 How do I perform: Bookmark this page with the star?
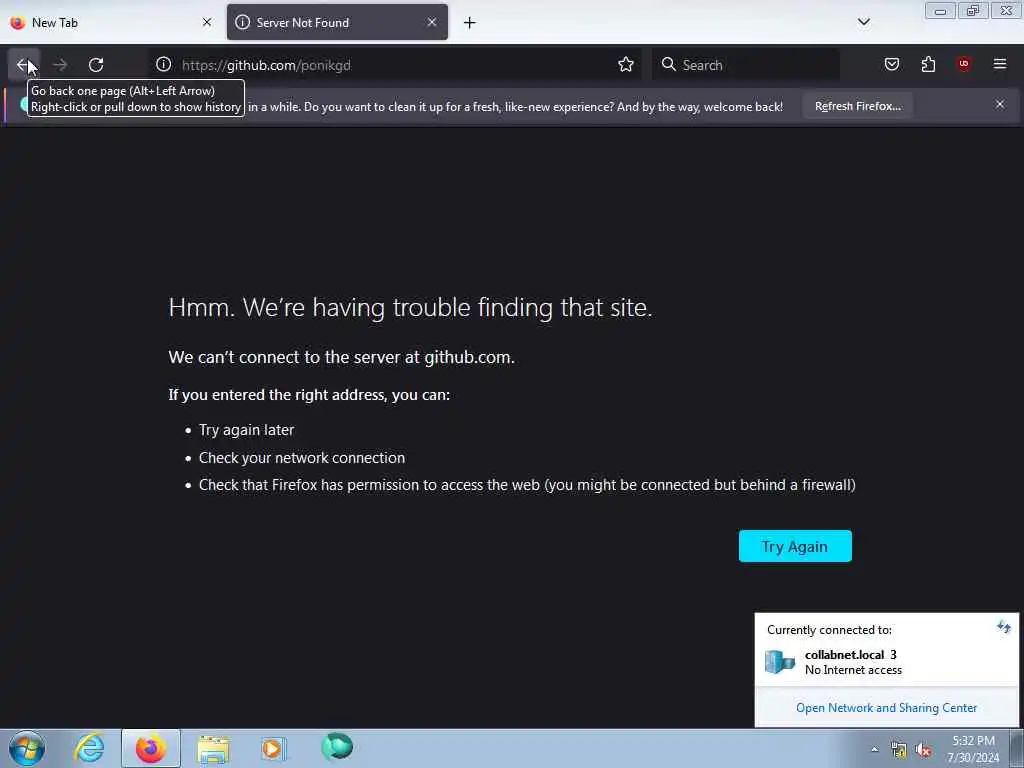click(x=626, y=64)
